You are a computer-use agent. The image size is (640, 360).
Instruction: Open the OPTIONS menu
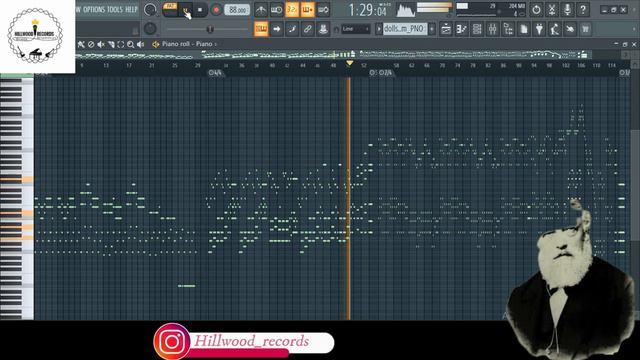tap(94, 9)
